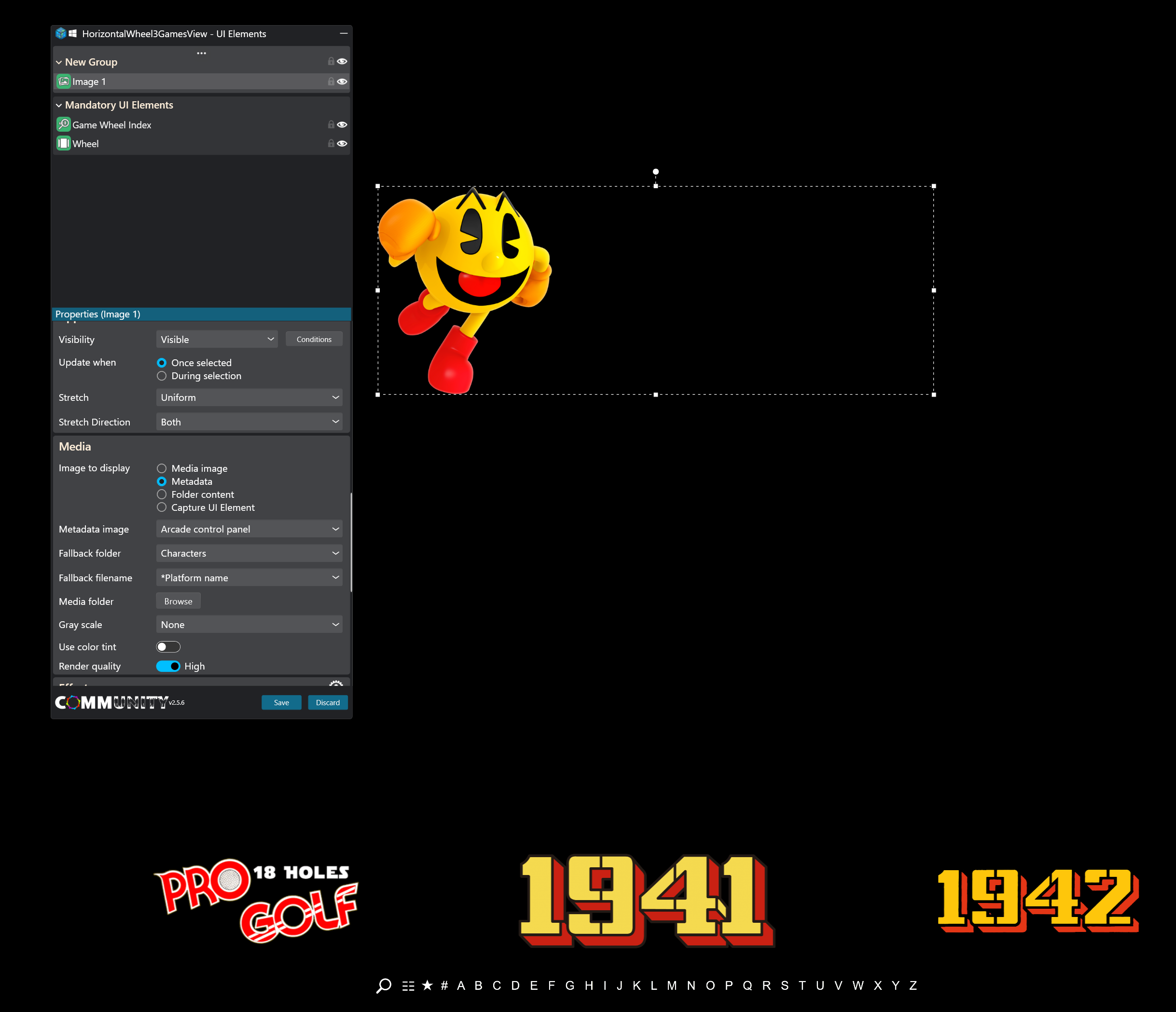Choose the Capture UI Element radio option

pos(162,508)
